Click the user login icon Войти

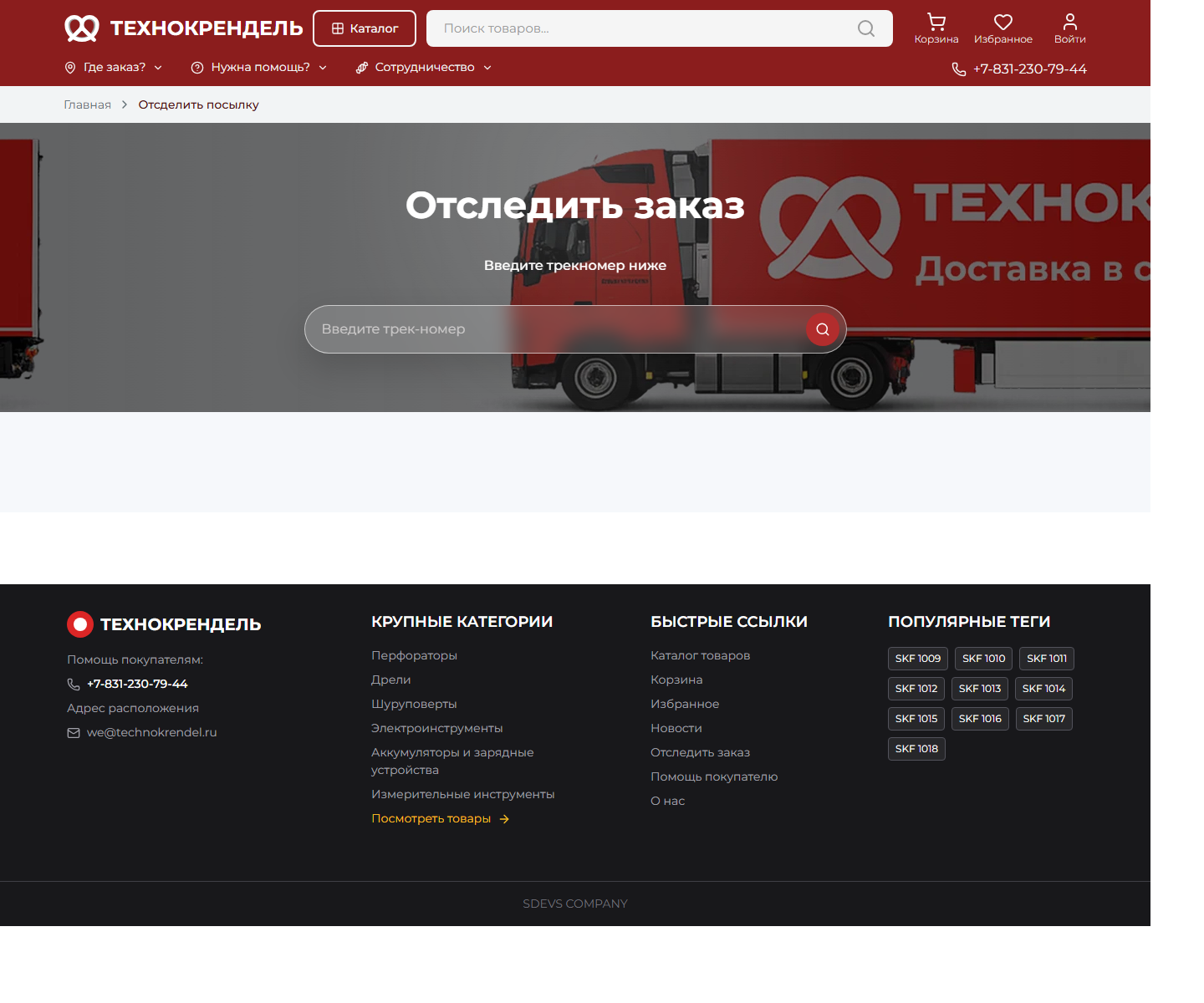click(1070, 28)
